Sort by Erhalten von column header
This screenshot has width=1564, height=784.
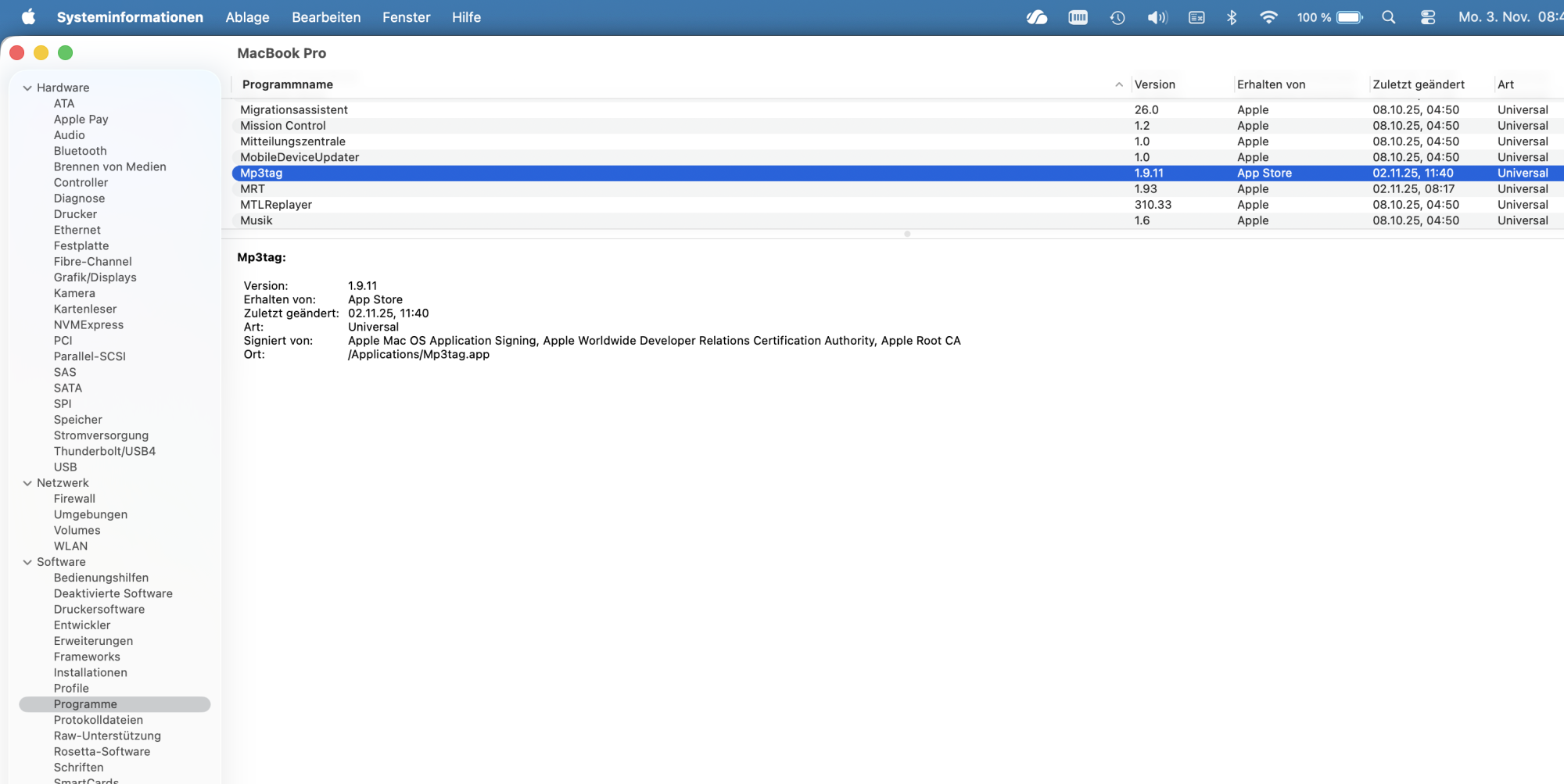[x=1301, y=84]
